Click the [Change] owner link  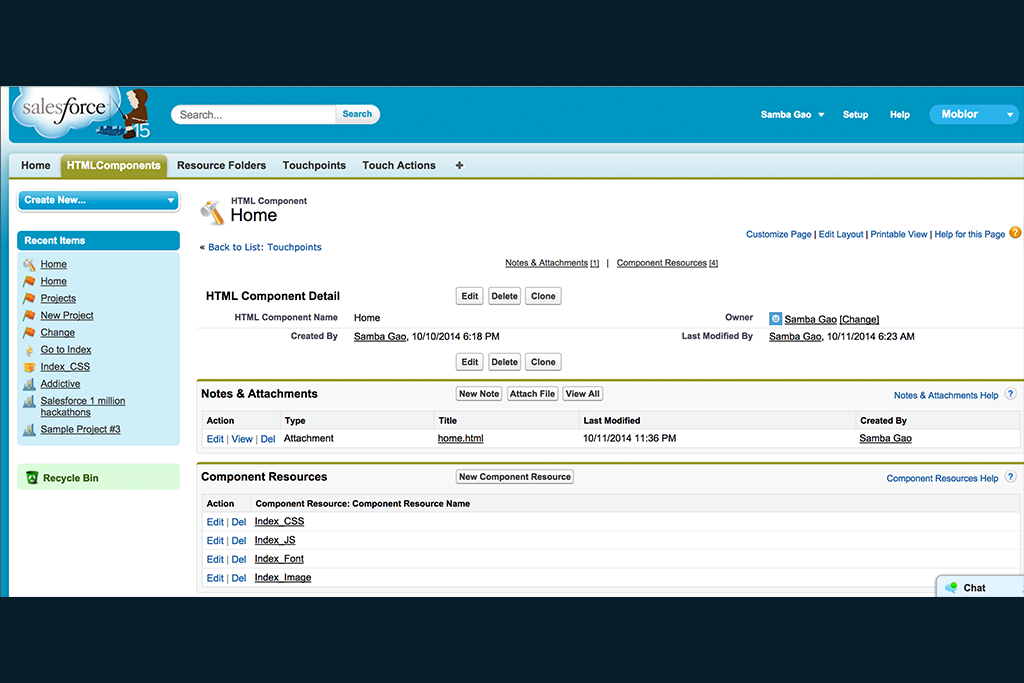point(859,319)
